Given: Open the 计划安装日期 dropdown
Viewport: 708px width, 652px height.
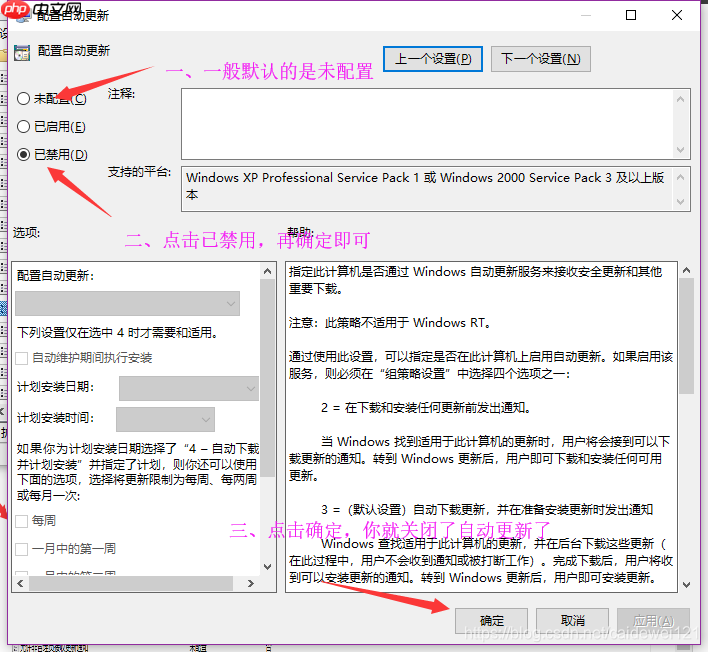Looking at the screenshot, I should [x=189, y=388].
